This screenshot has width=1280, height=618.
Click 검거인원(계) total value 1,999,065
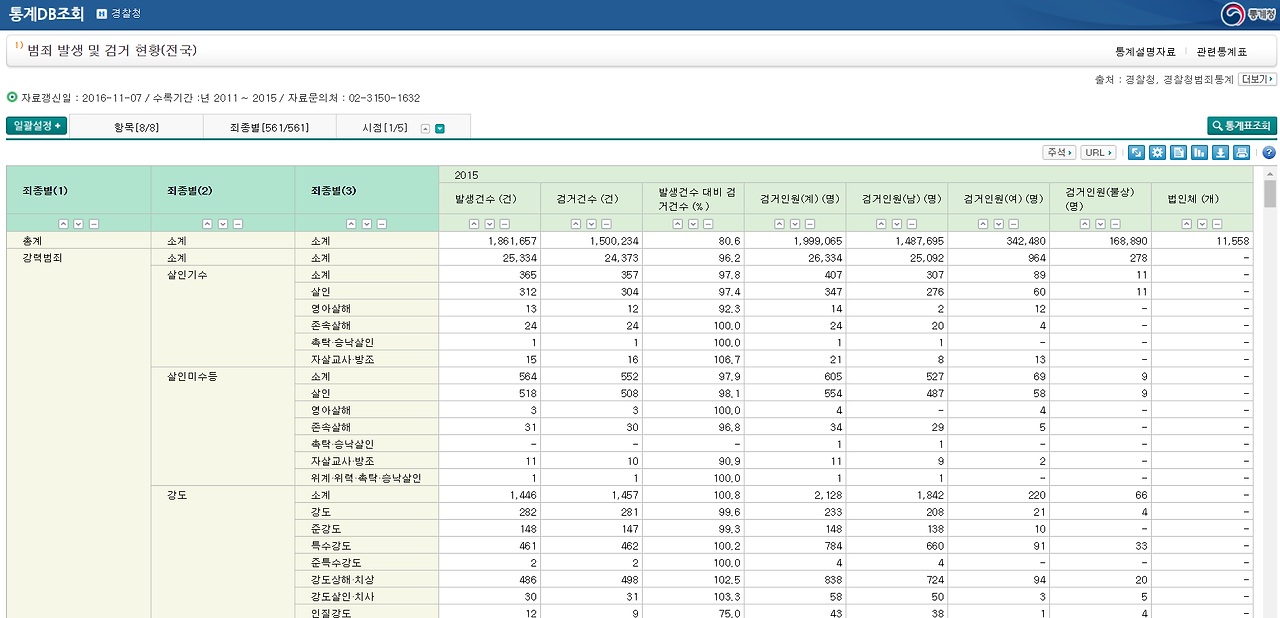coord(819,241)
